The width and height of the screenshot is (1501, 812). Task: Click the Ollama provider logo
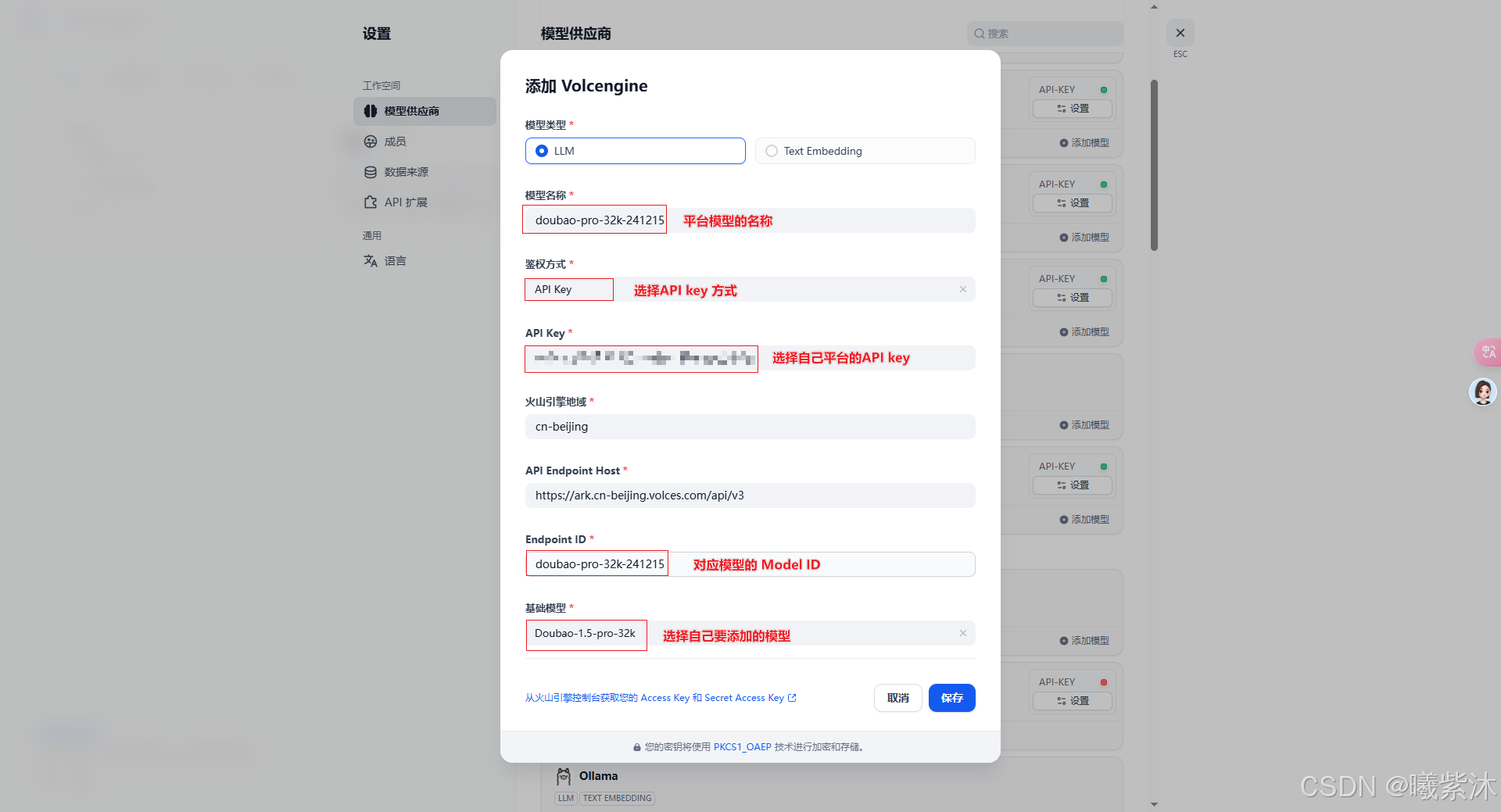564,776
